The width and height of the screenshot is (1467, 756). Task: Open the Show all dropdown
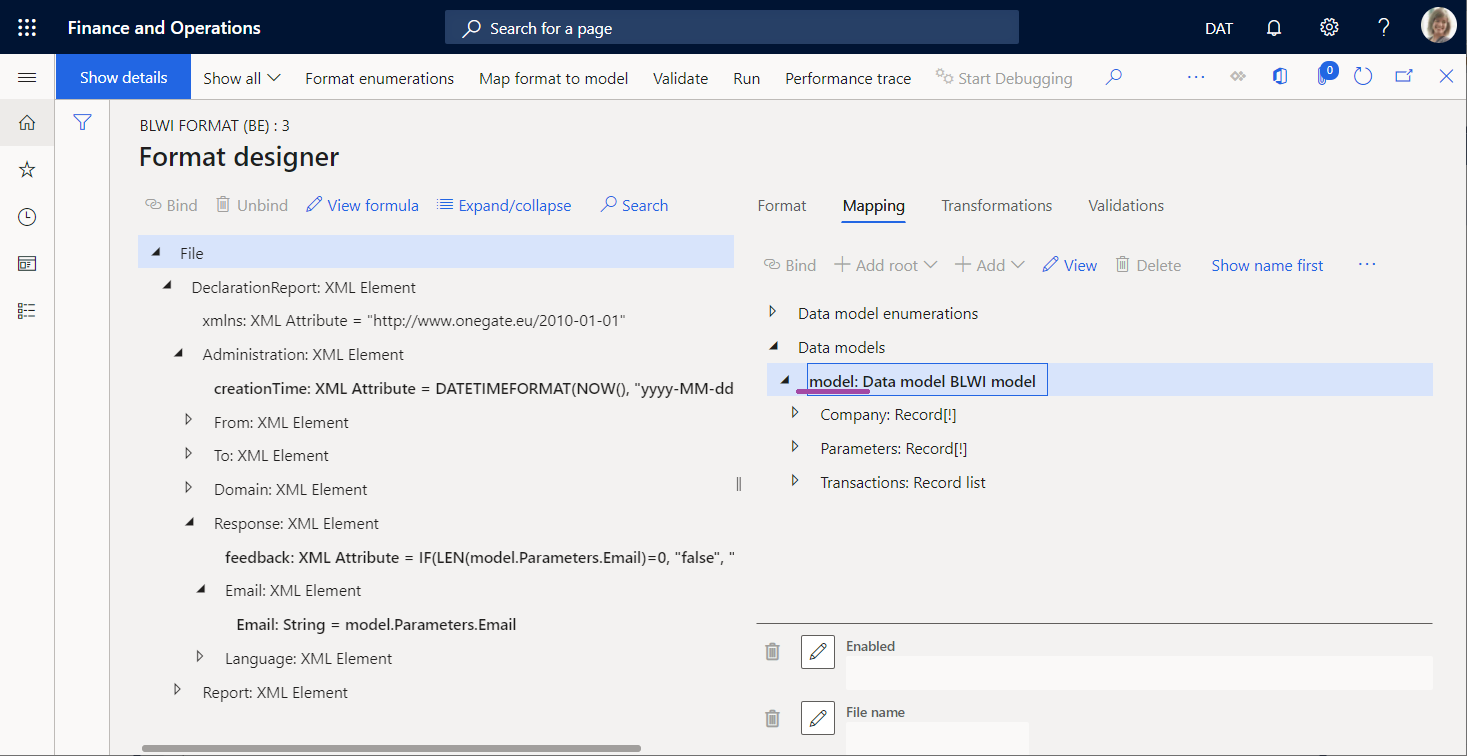coord(241,77)
